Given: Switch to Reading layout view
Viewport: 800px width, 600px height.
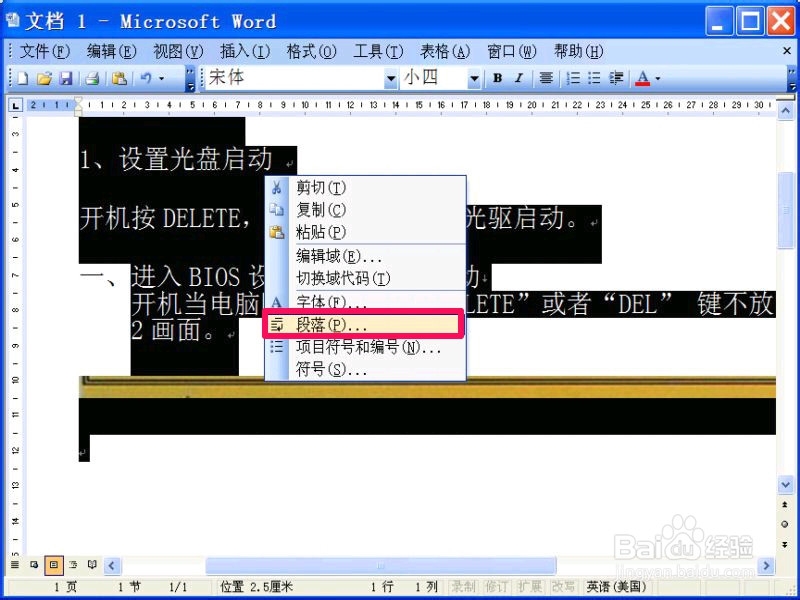Looking at the screenshot, I should click(92, 565).
